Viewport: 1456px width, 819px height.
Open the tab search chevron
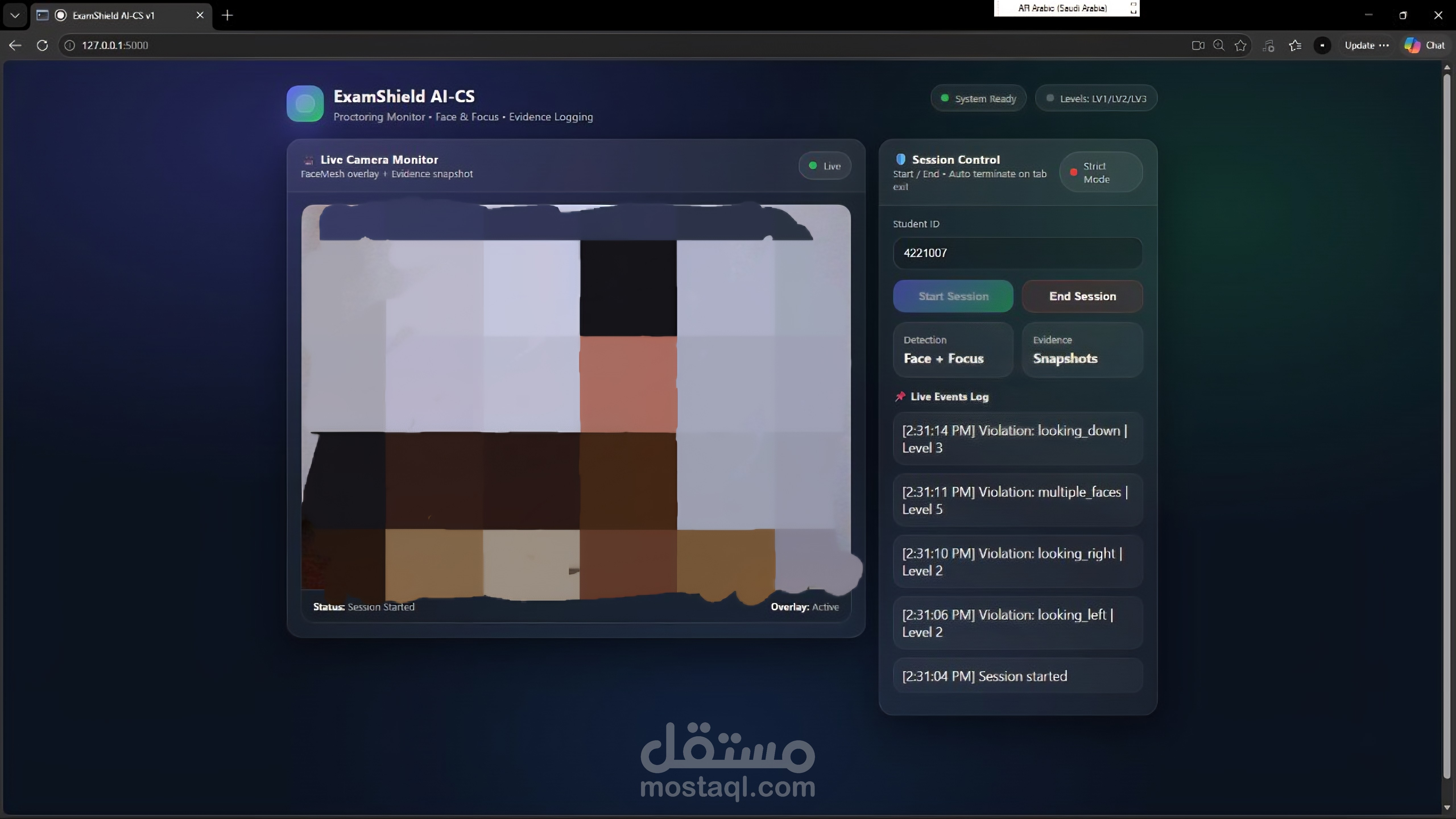pos(15,15)
